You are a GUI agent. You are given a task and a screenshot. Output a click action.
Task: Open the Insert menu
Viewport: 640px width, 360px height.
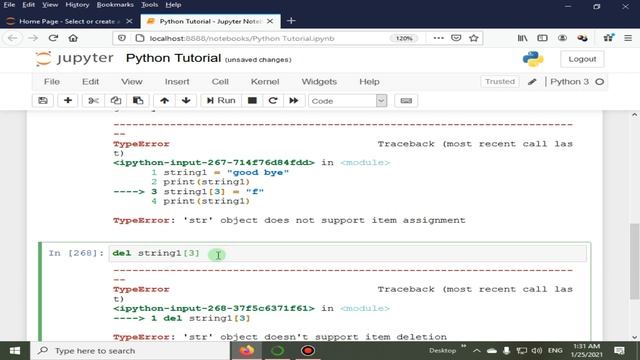[177, 82]
